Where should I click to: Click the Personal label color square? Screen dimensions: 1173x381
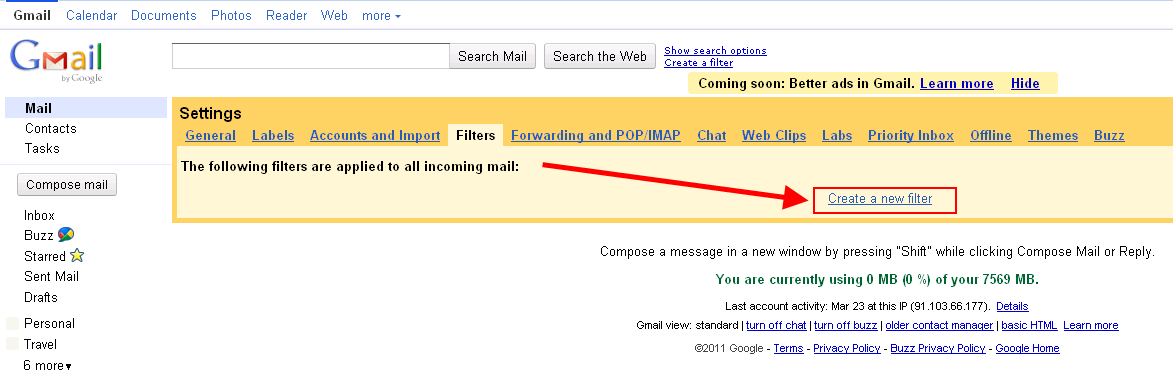[x=12, y=323]
